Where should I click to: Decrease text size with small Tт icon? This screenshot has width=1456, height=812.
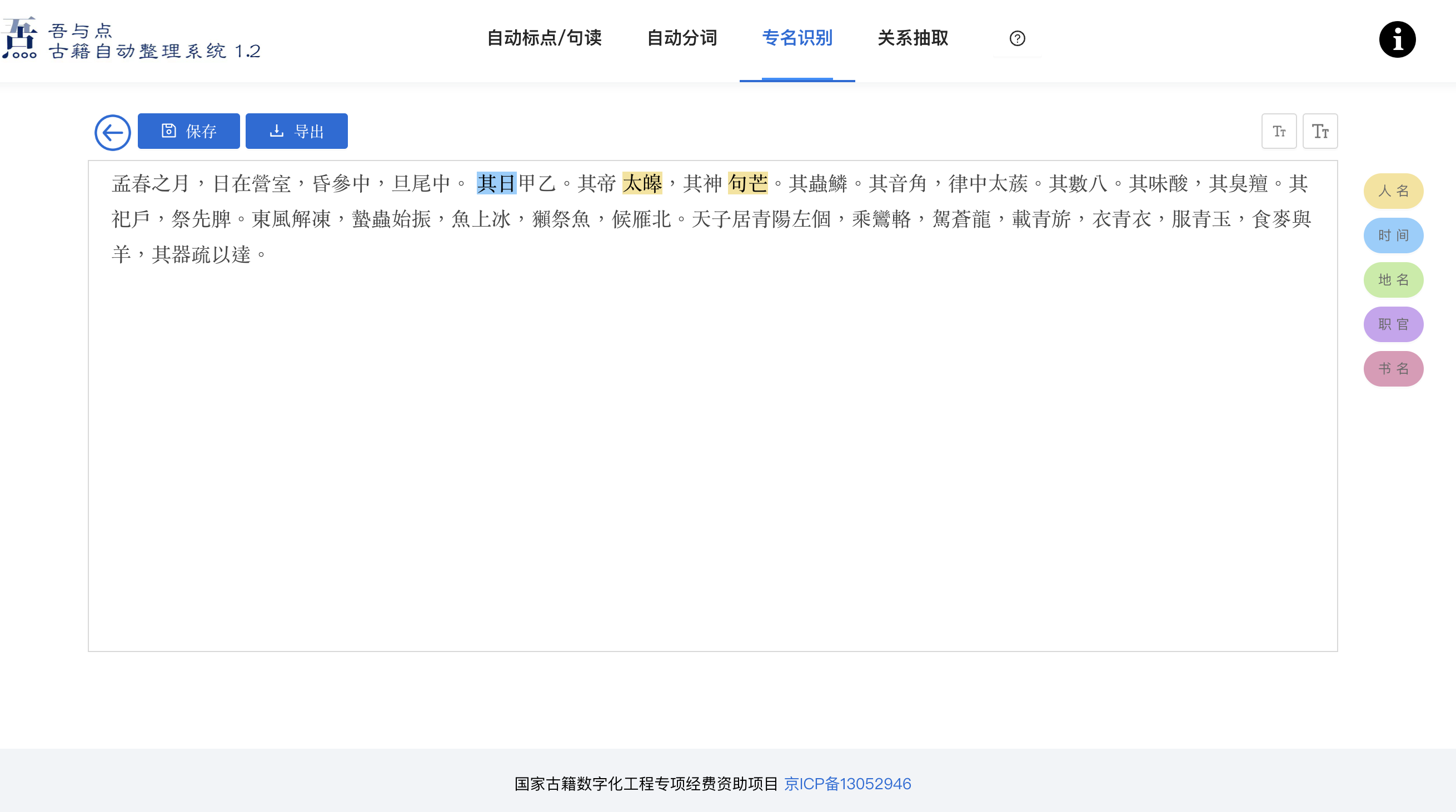1279,131
